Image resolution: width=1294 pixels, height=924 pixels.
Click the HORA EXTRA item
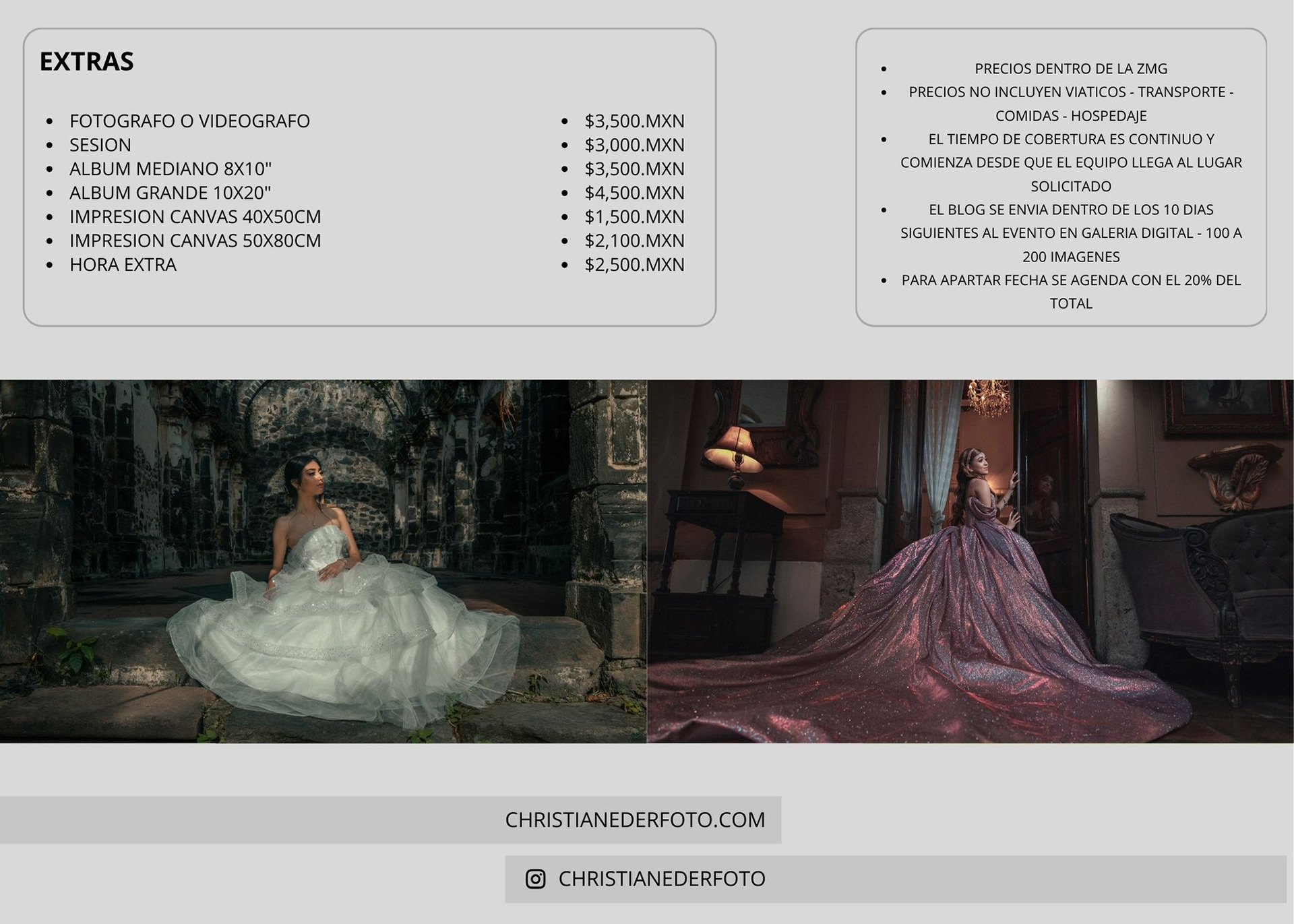coord(123,264)
